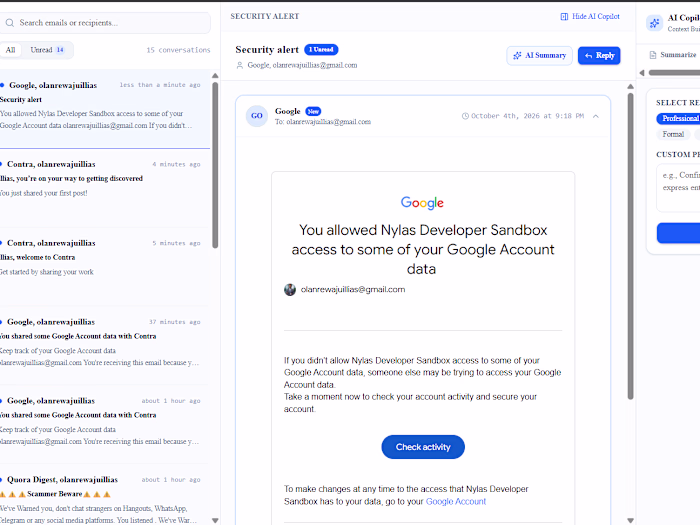Screen dimensions: 700x525
Task: Click the AI Summary button
Action: coord(539,56)
